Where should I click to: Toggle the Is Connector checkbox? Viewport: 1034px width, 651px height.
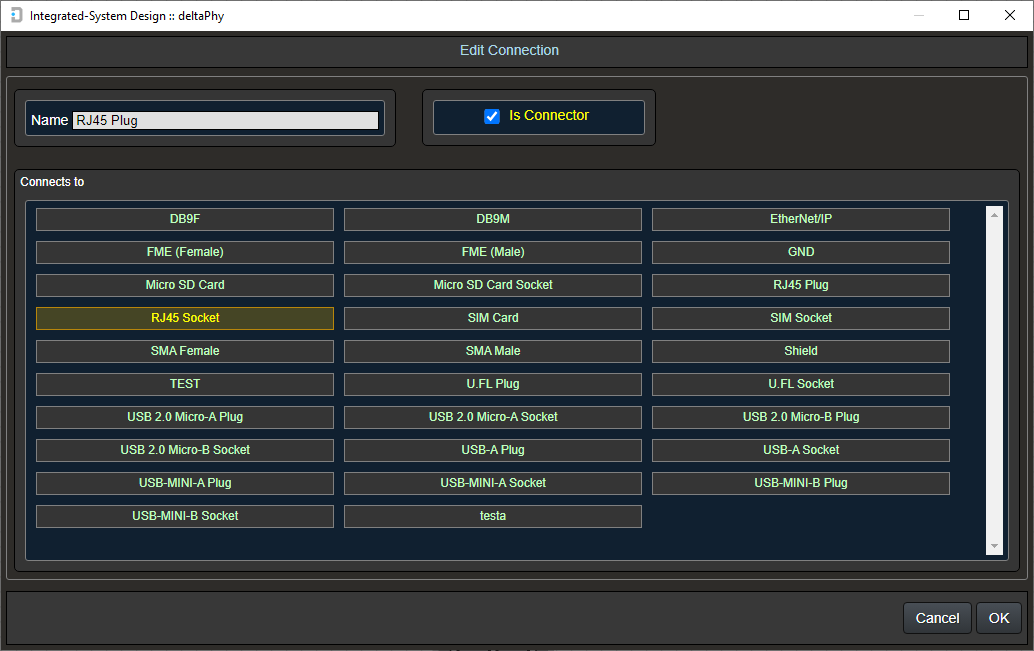click(492, 116)
